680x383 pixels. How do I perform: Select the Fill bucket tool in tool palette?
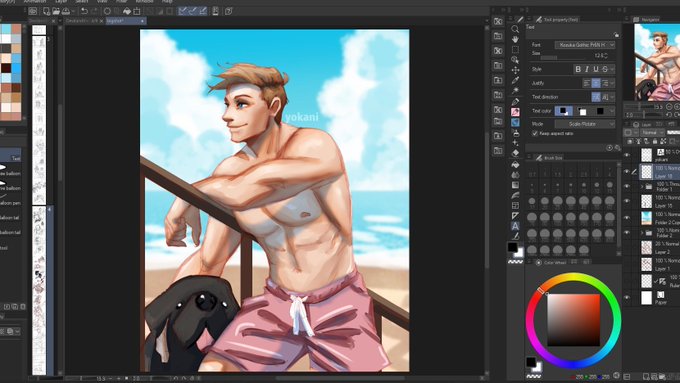(x=515, y=164)
